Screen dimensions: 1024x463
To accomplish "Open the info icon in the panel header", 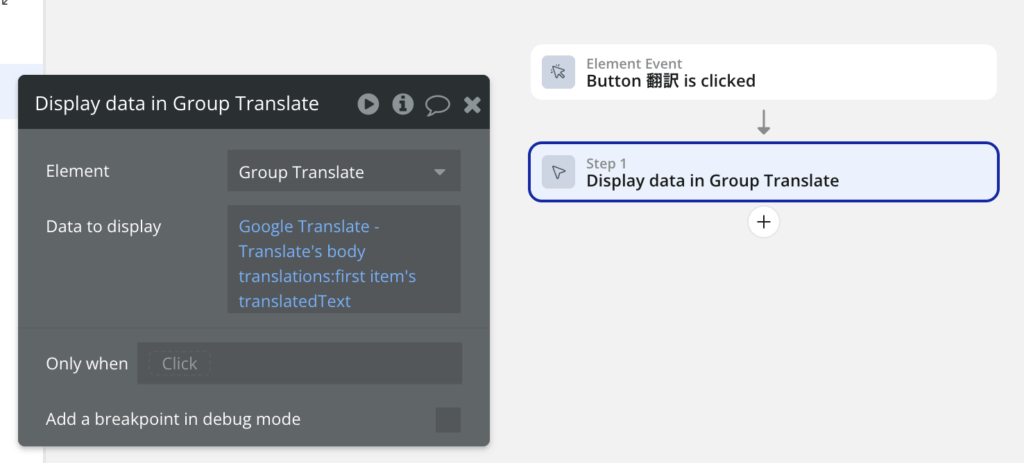I will click(x=403, y=104).
